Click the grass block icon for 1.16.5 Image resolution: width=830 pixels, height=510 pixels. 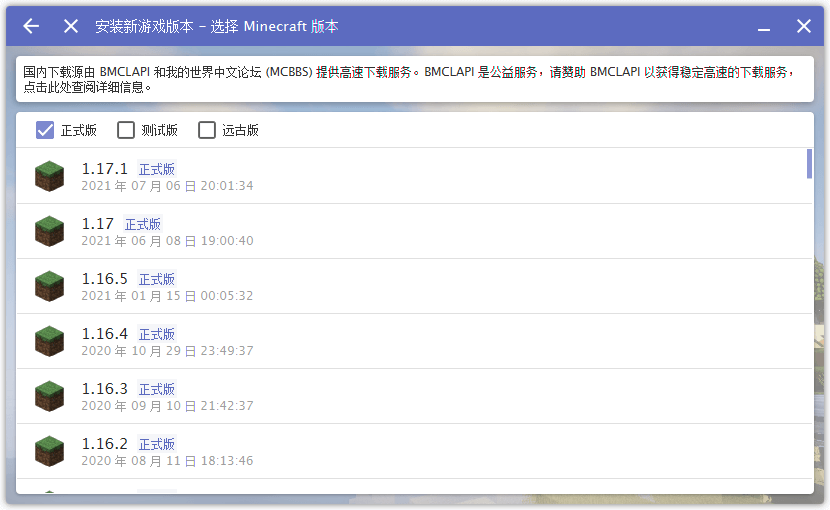[x=49, y=286]
